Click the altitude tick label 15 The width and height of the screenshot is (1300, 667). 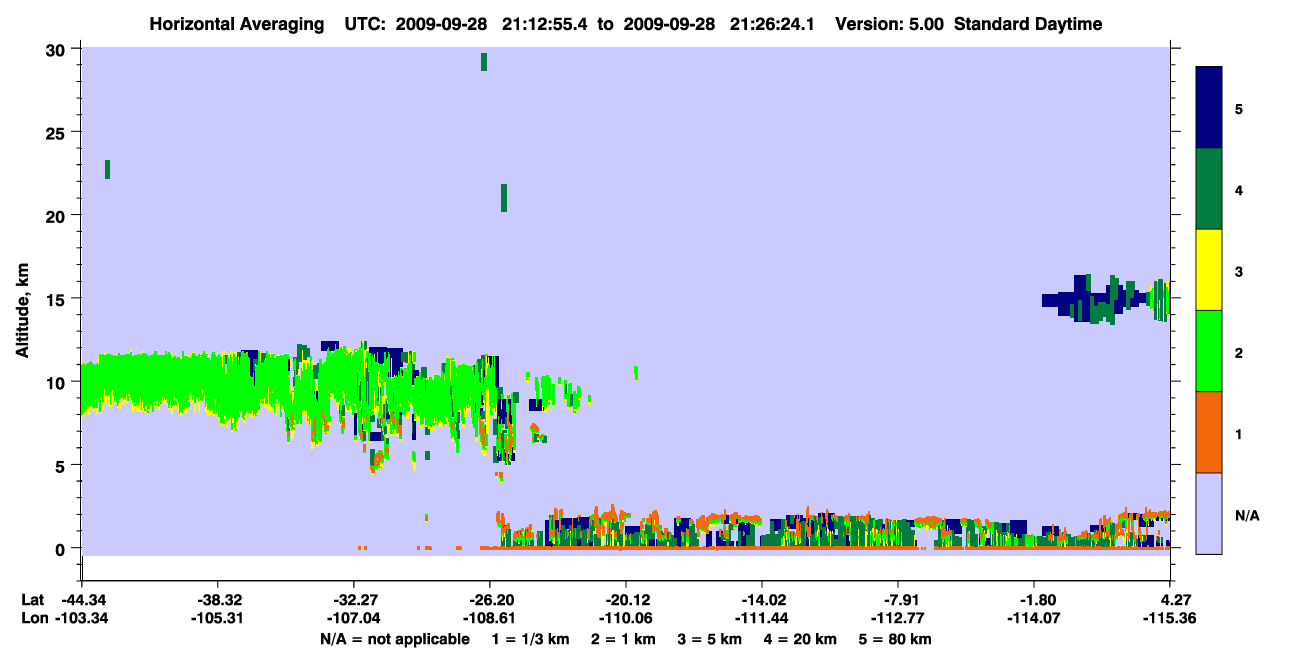[x=58, y=299]
